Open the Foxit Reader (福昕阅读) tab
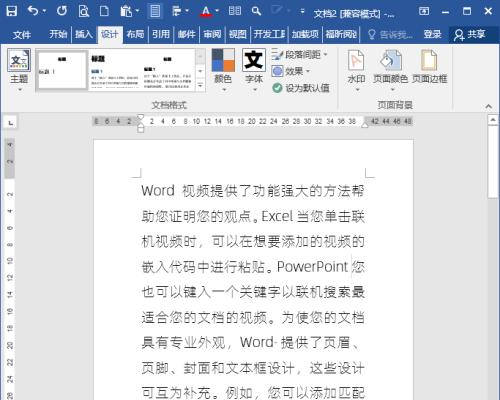 pyautogui.click(x=341, y=34)
